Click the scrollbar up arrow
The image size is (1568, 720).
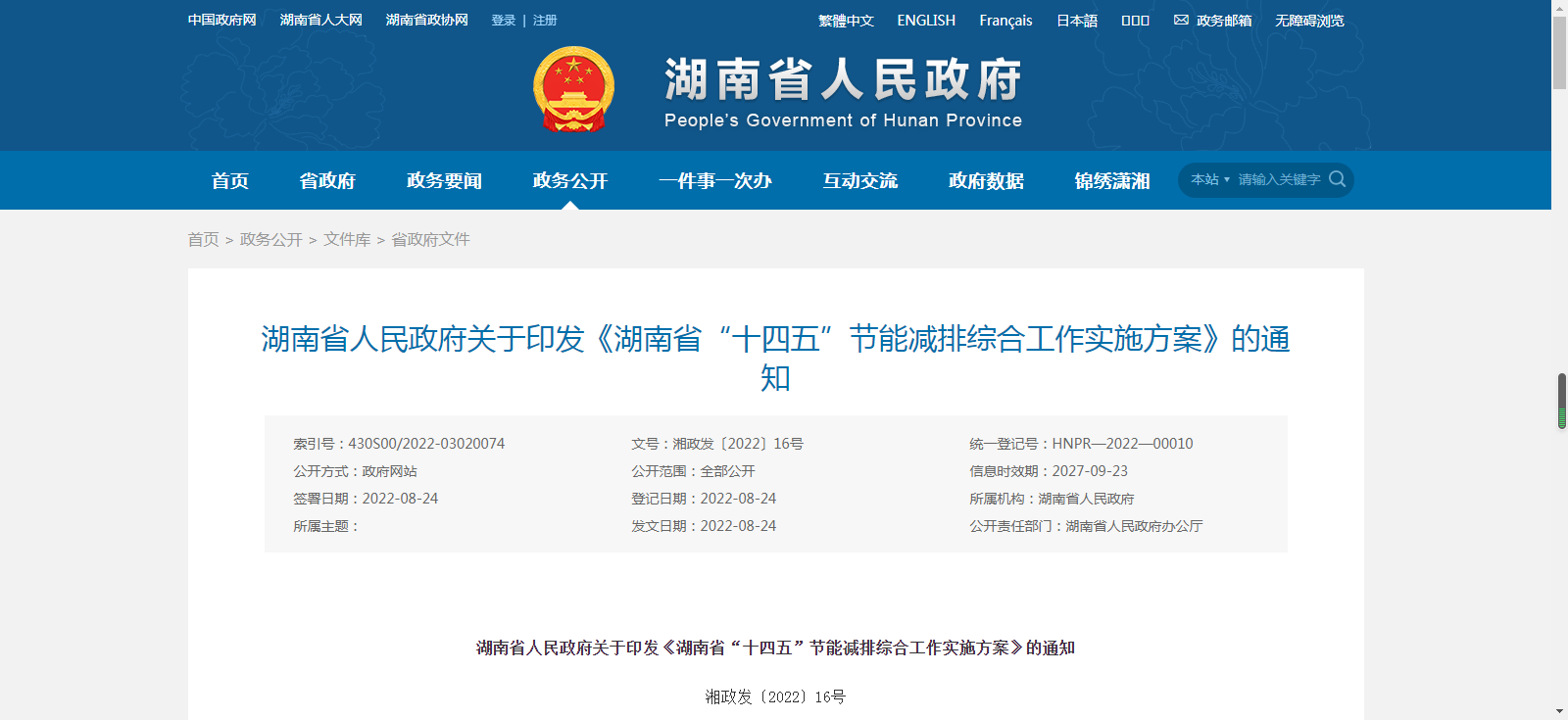pos(1560,7)
